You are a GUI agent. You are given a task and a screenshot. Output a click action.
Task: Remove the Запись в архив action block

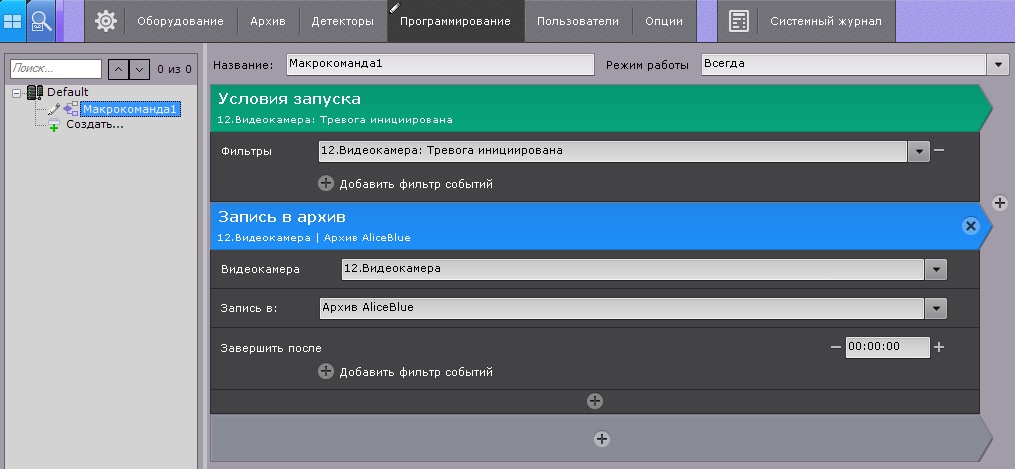[x=969, y=226]
